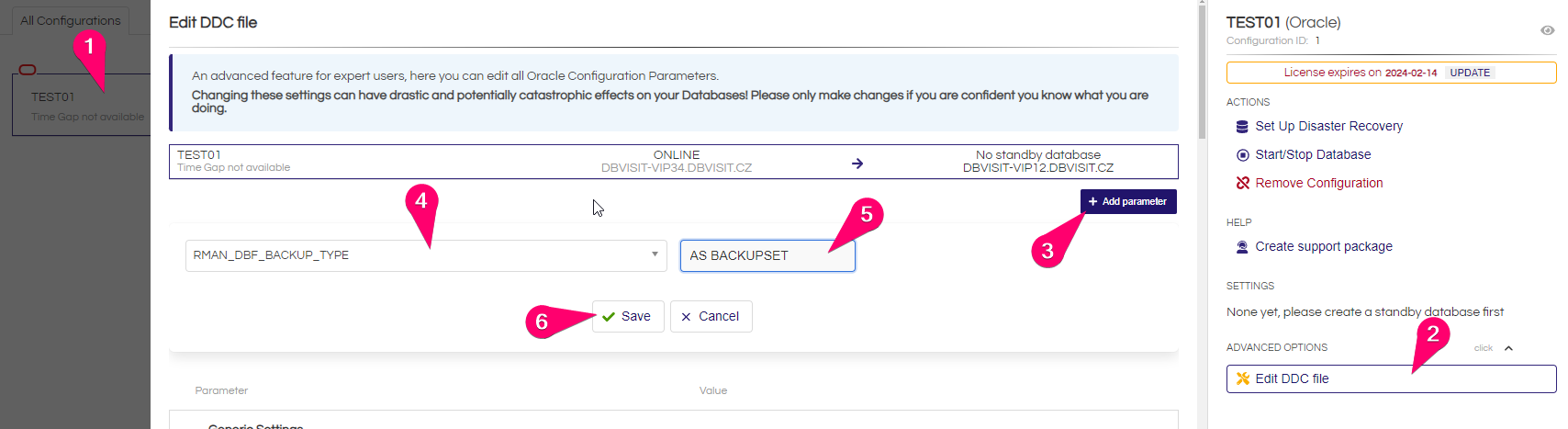Click the red Remove Configuration icon
The width and height of the screenshot is (1568, 429).
[1242, 183]
